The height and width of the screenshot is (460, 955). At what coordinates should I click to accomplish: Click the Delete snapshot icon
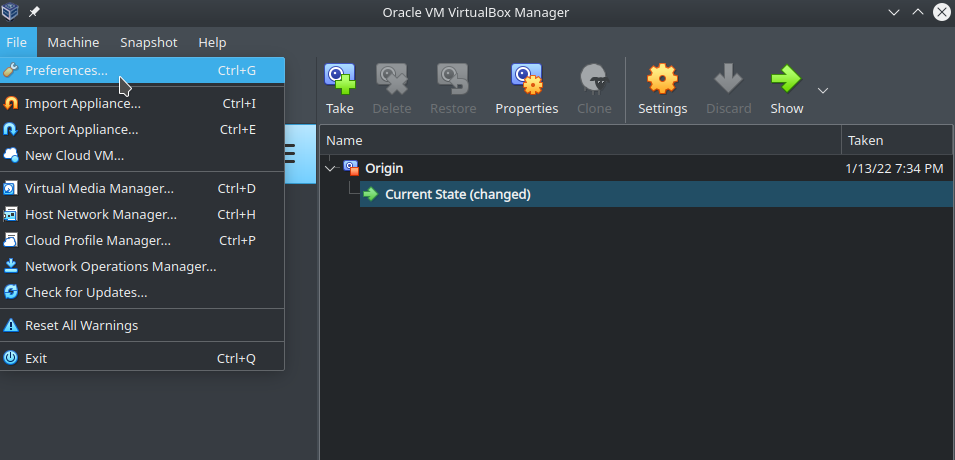tap(392, 79)
